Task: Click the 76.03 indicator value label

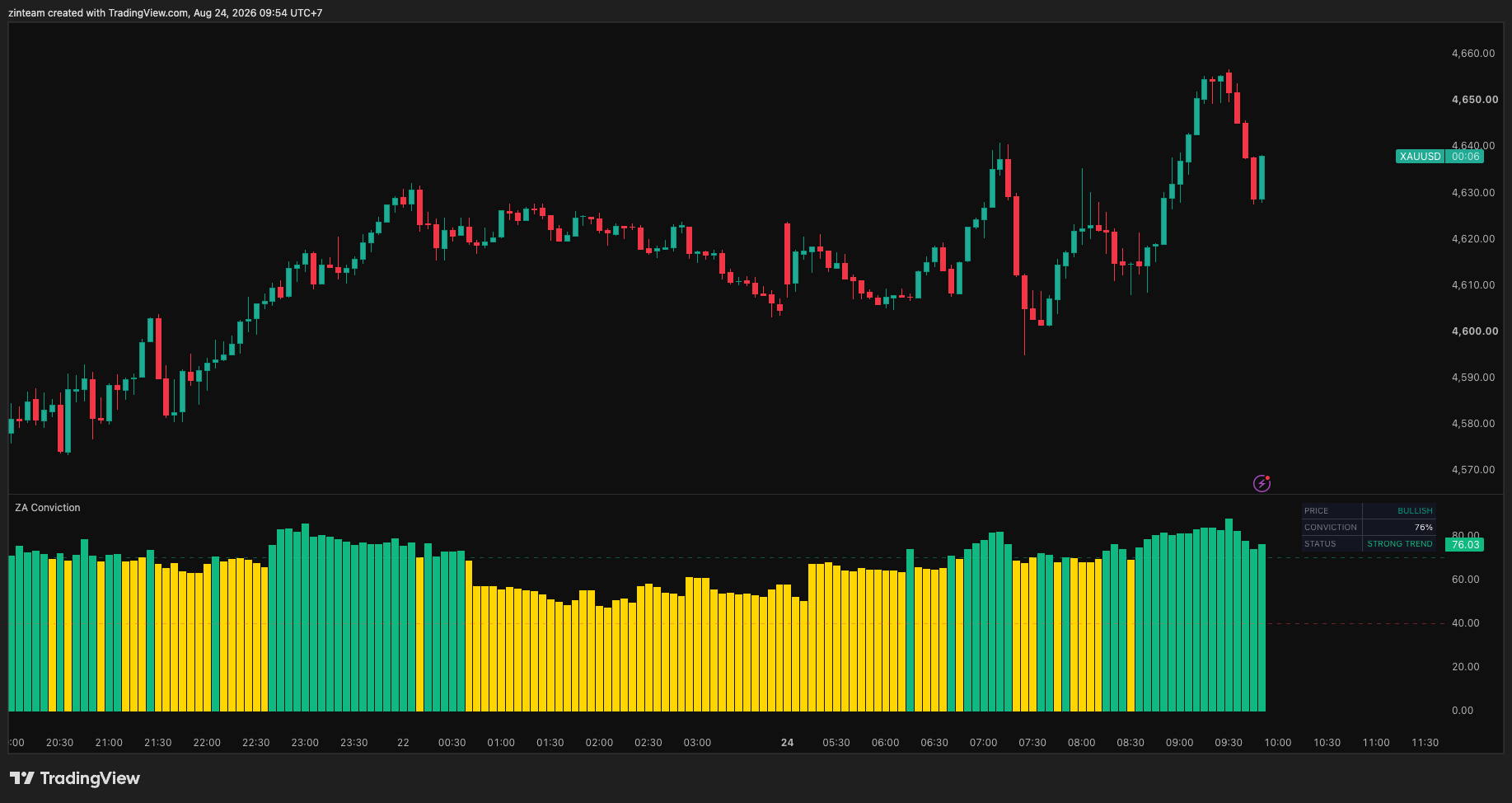Action: click(x=1464, y=545)
